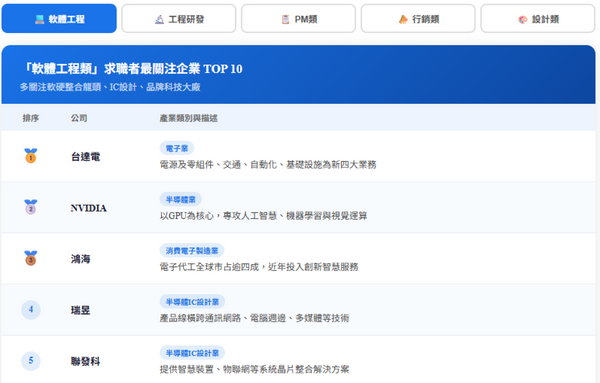Open the PM類 tab
Viewport: 600px width, 383px height.
pos(298,19)
